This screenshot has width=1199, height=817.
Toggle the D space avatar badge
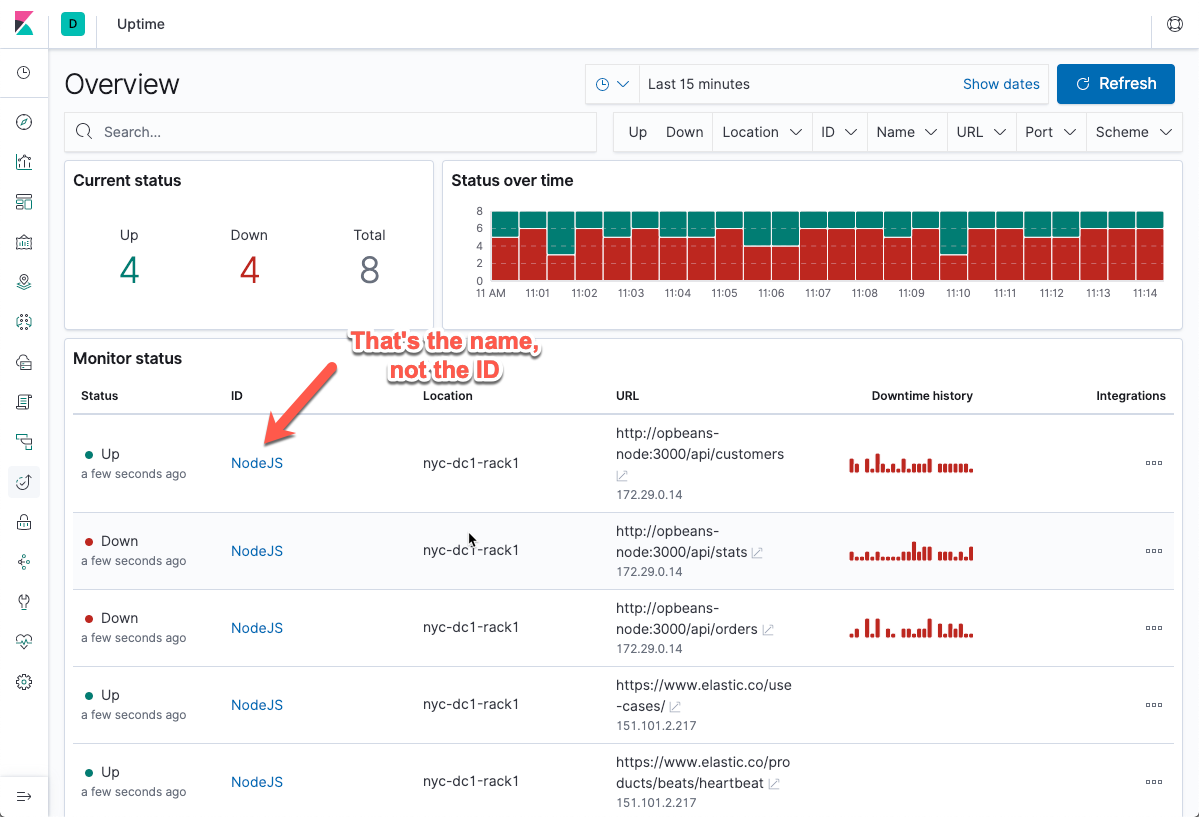click(x=72, y=24)
